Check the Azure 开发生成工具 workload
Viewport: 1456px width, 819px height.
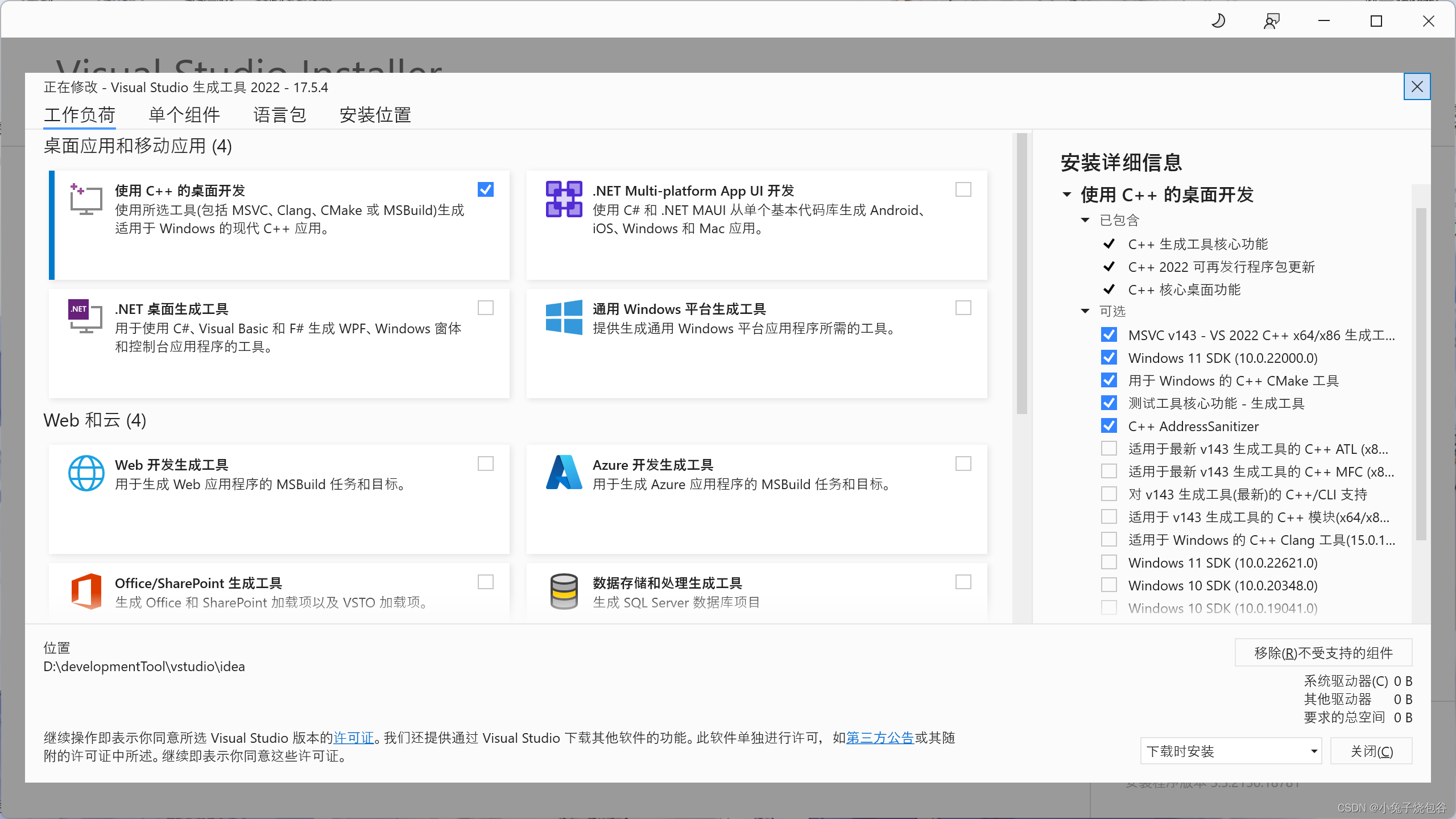(x=963, y=464)
